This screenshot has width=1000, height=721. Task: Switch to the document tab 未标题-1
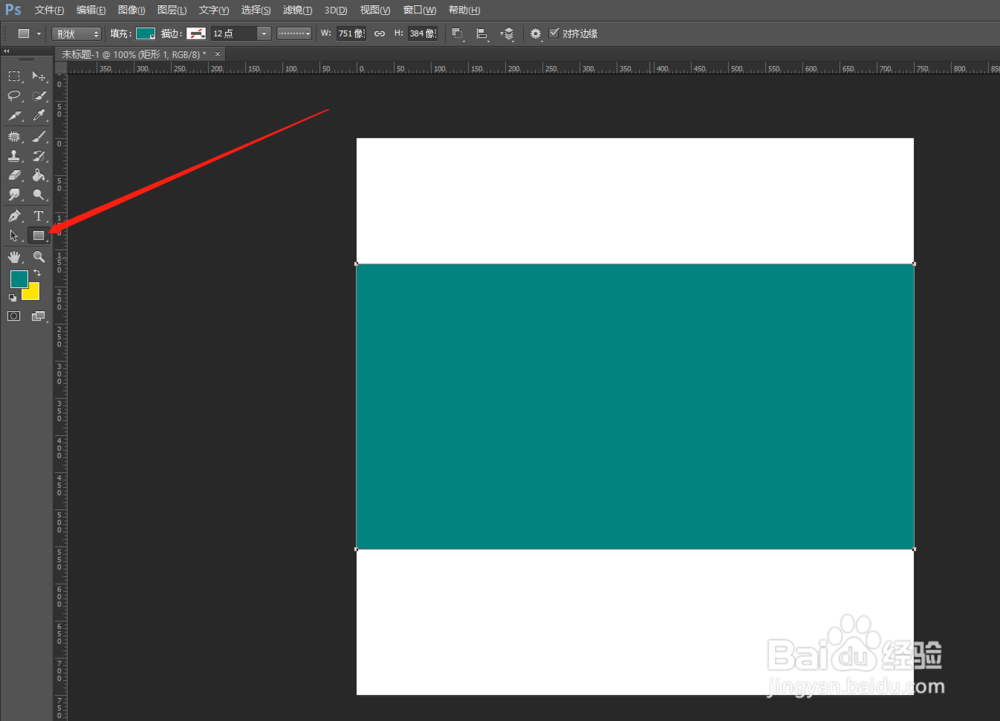133,55
